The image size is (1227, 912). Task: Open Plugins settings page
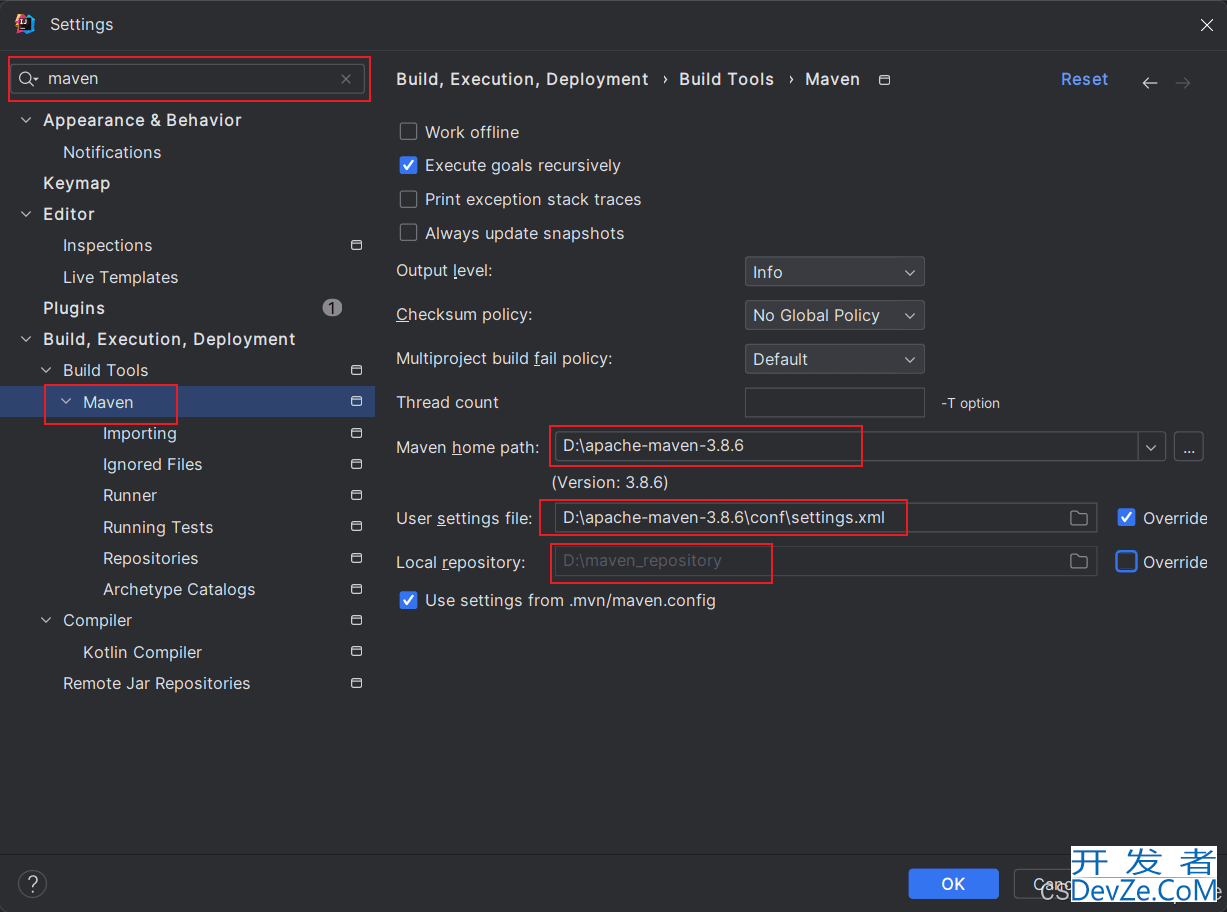coord(74,308)
